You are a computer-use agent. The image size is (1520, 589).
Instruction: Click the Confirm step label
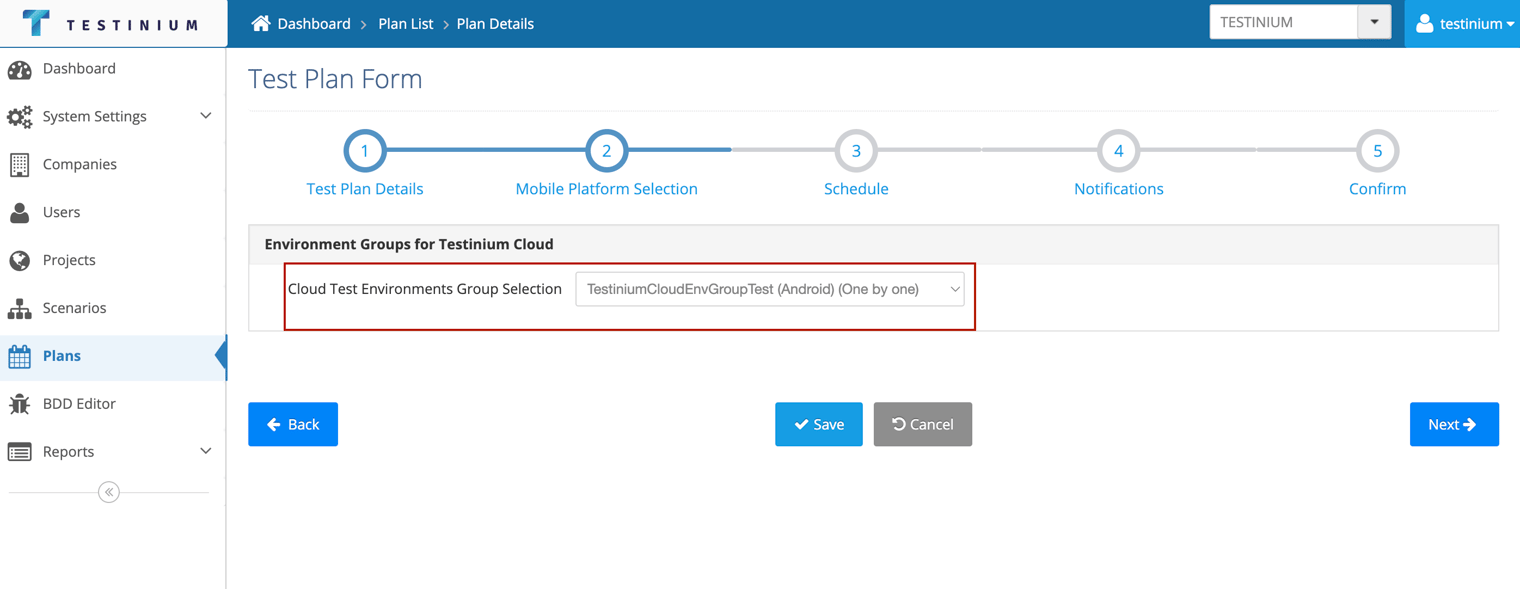tap(1377, 189)
